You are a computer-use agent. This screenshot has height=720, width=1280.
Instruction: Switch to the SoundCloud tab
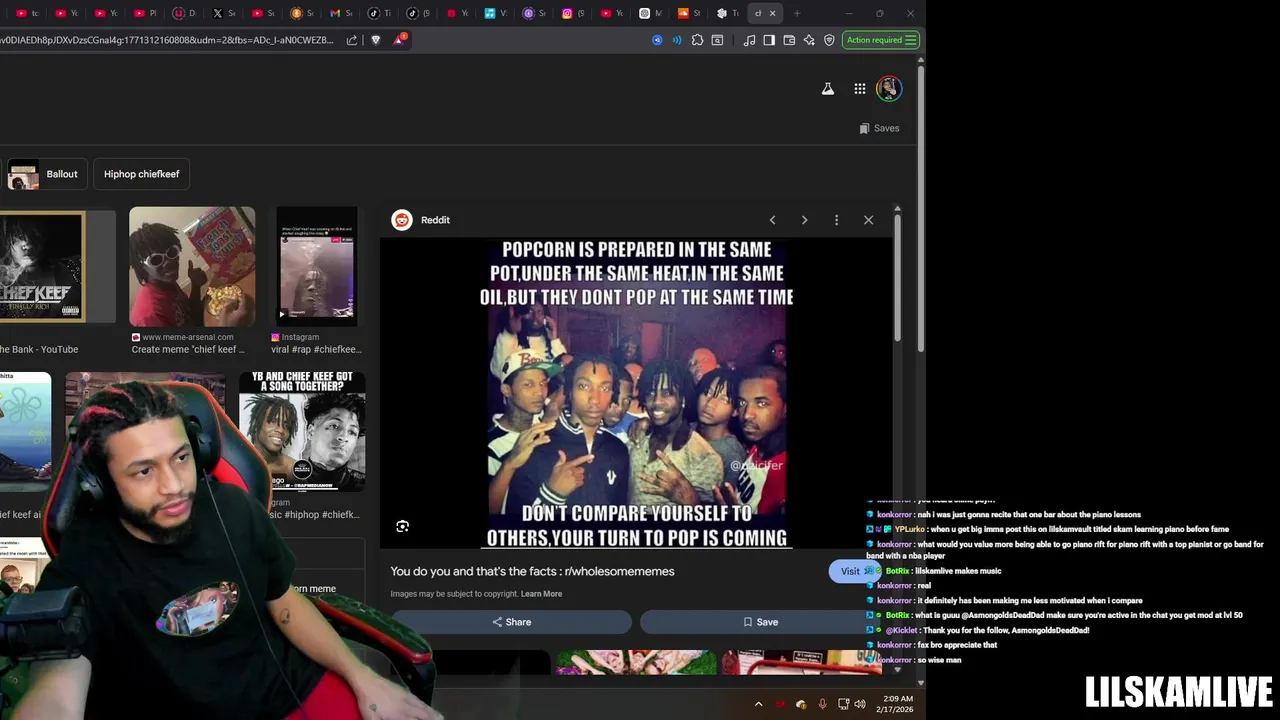[x=689, y=13]
